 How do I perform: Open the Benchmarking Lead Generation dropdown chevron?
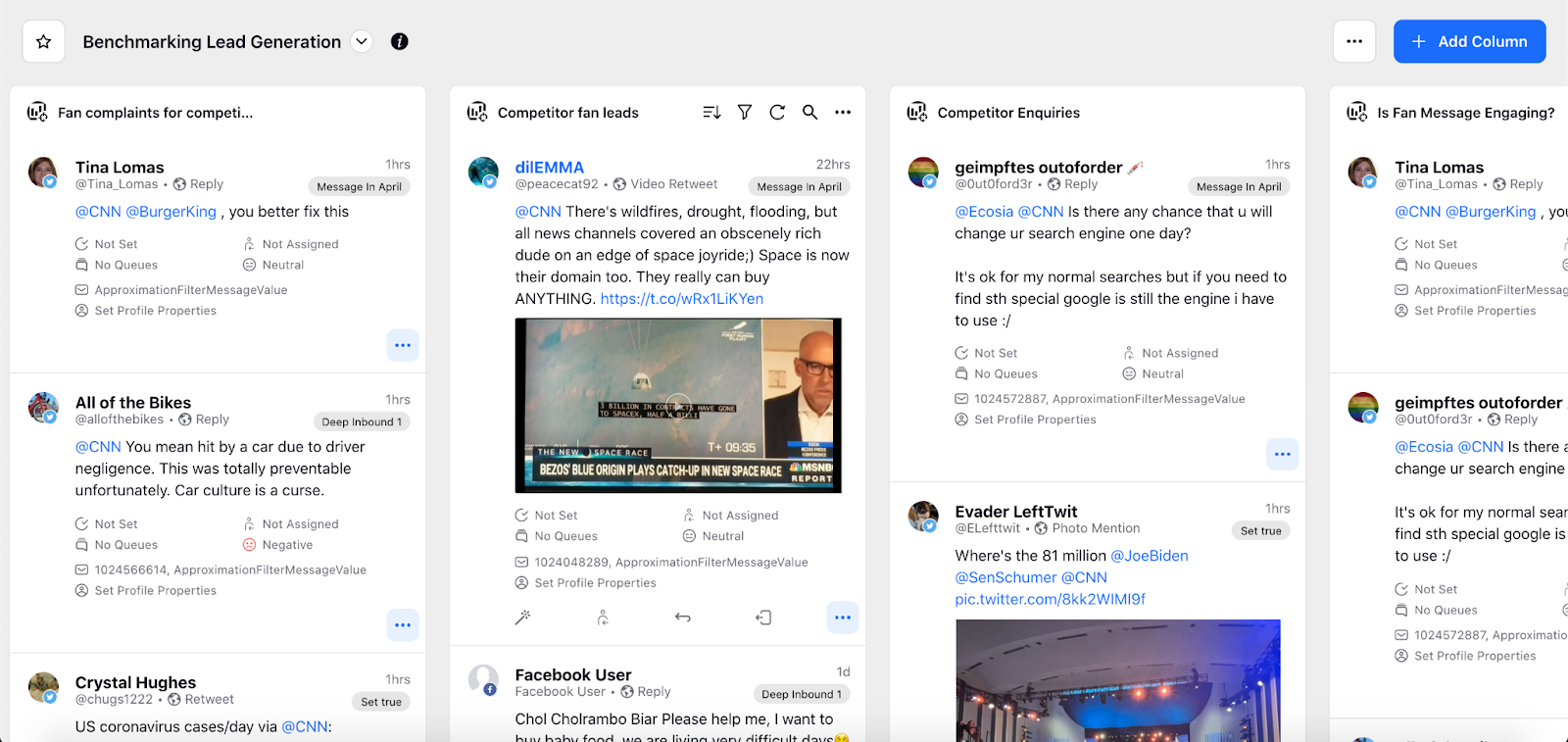(362, 41)
